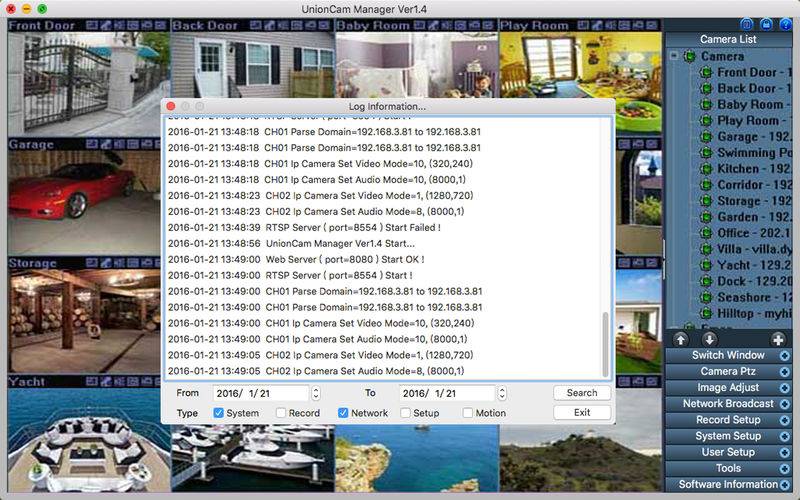Click the green camera icon beside Garage entry
800x500 pixels.
pos(706,137)
